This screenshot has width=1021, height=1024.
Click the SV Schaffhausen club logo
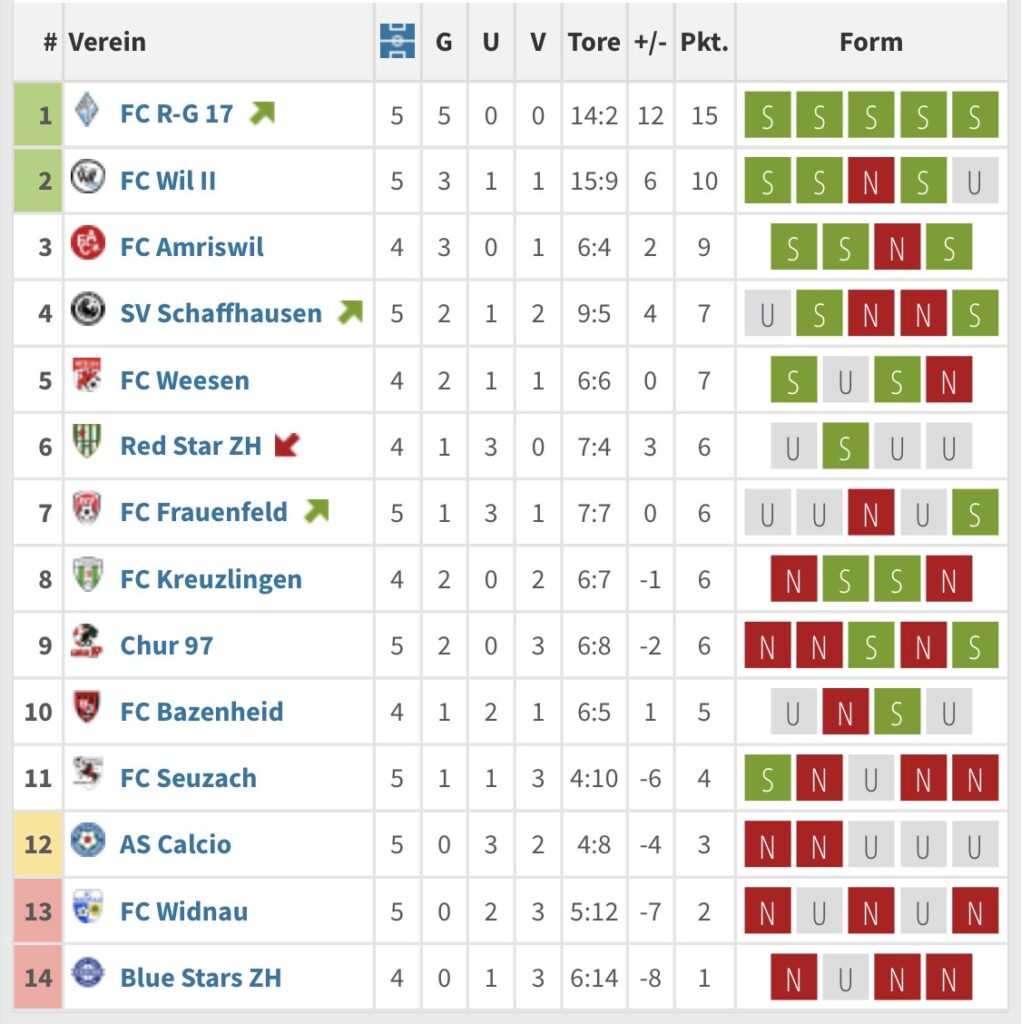pyautogui.click(x=88, y=309)
